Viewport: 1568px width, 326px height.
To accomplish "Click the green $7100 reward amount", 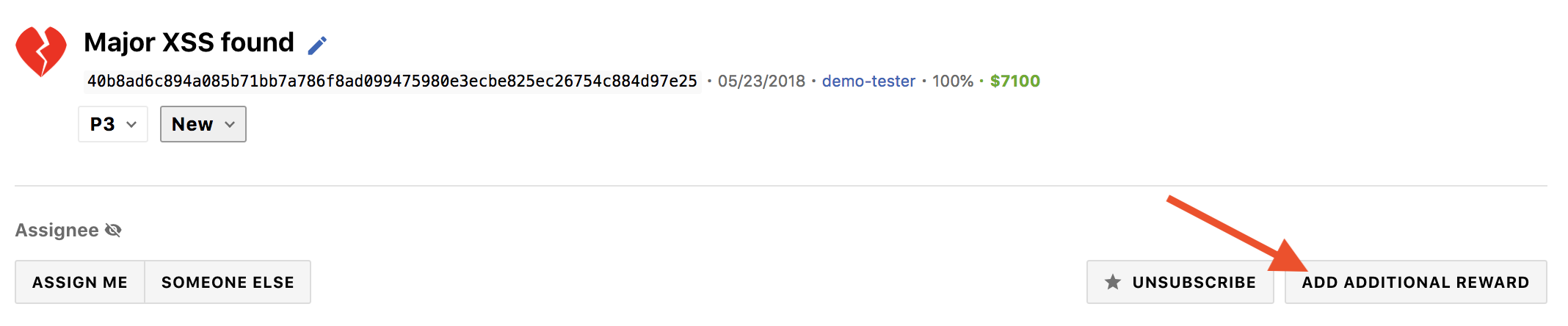I will tap(1015, 81).
